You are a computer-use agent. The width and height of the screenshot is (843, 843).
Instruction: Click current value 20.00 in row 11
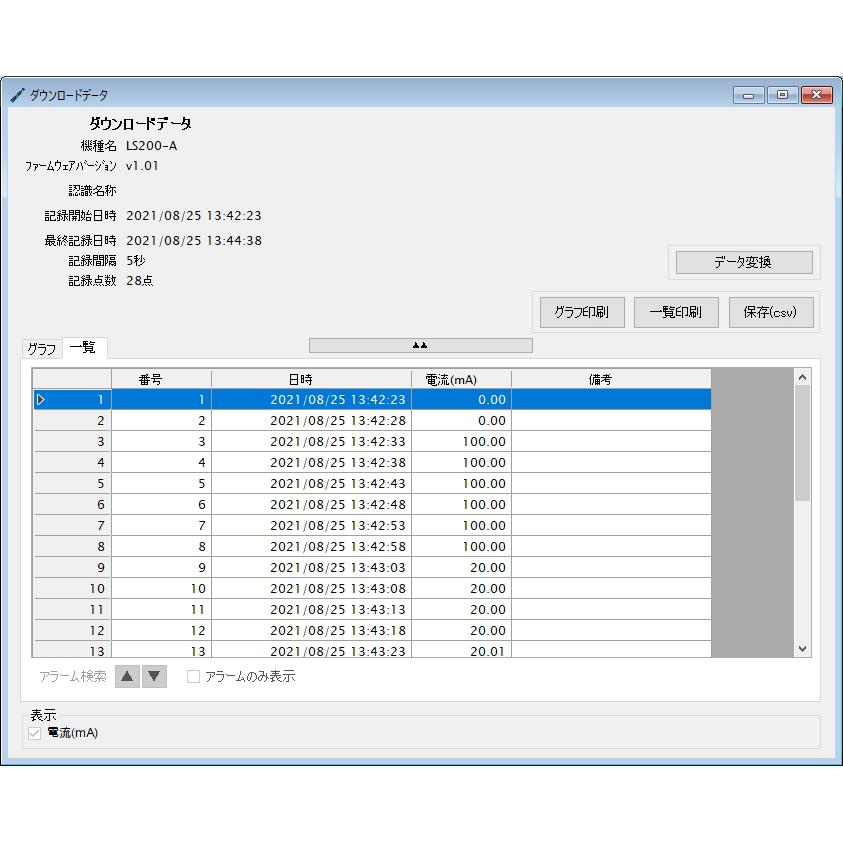[x=461, y=609]
